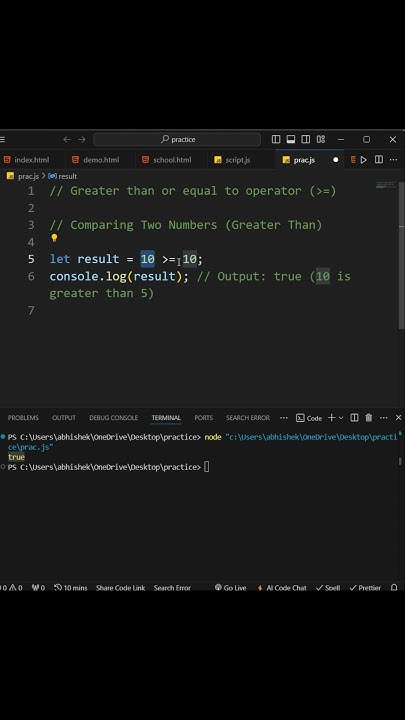Open the SEARCH ERROR panel tab

[248, 418]
